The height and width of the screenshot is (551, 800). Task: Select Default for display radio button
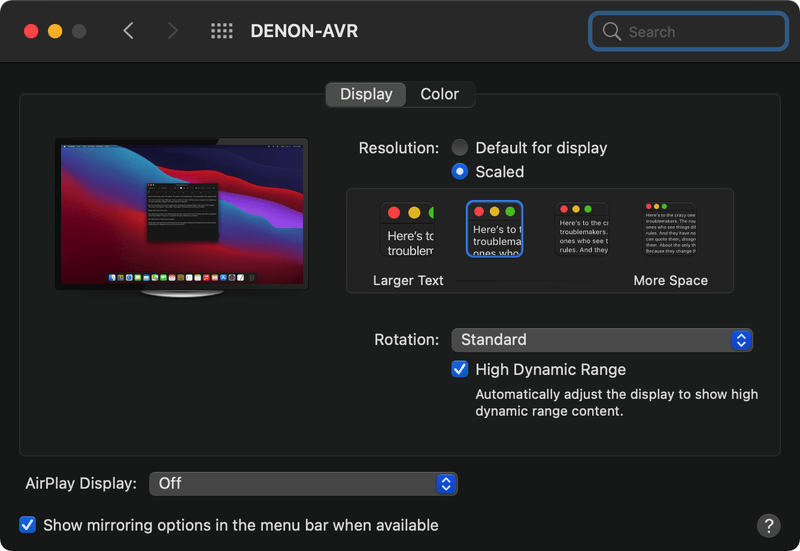pos(460,147)
